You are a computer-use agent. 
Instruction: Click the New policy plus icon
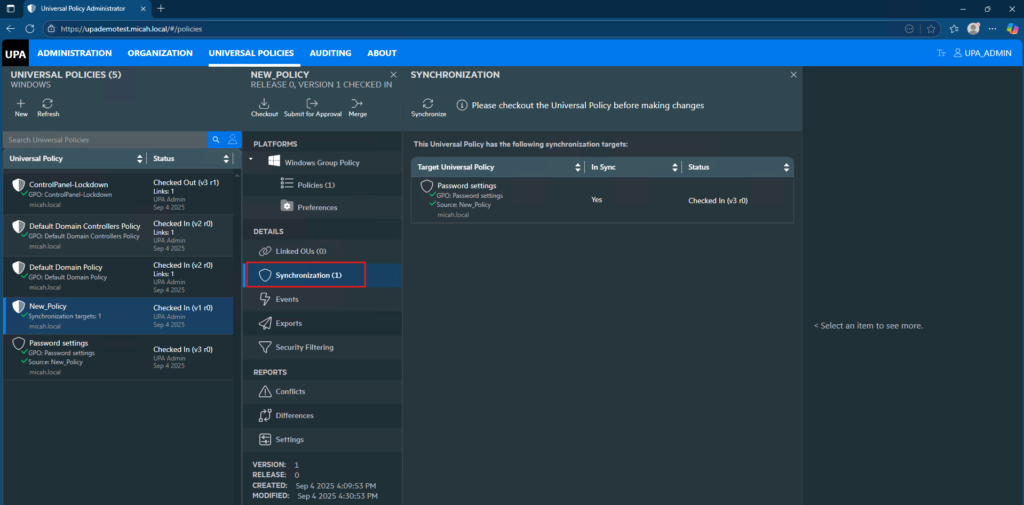pyautogui.click(x=21, y=103)
